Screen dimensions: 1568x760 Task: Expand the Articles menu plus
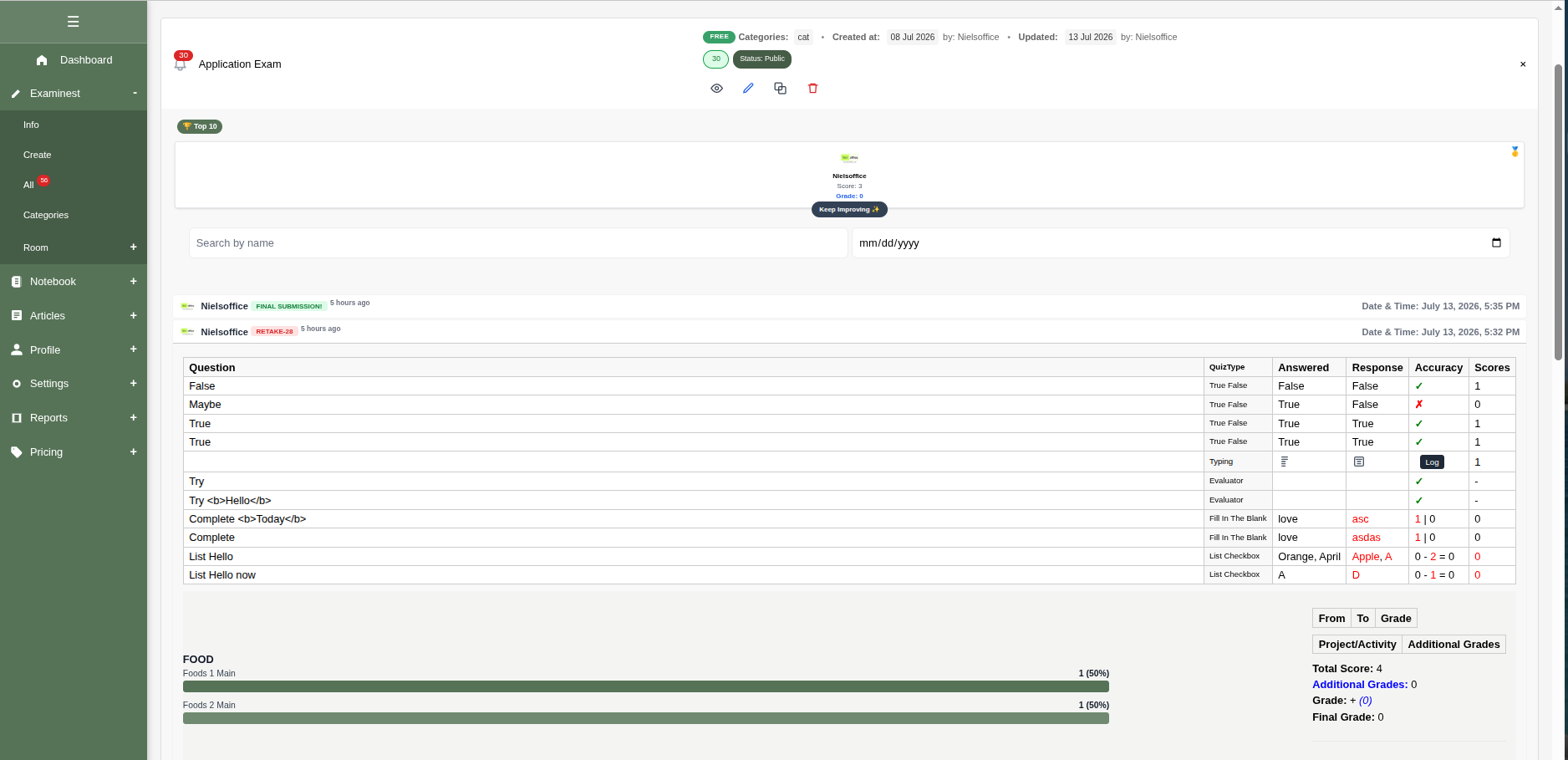click(134, 316)
